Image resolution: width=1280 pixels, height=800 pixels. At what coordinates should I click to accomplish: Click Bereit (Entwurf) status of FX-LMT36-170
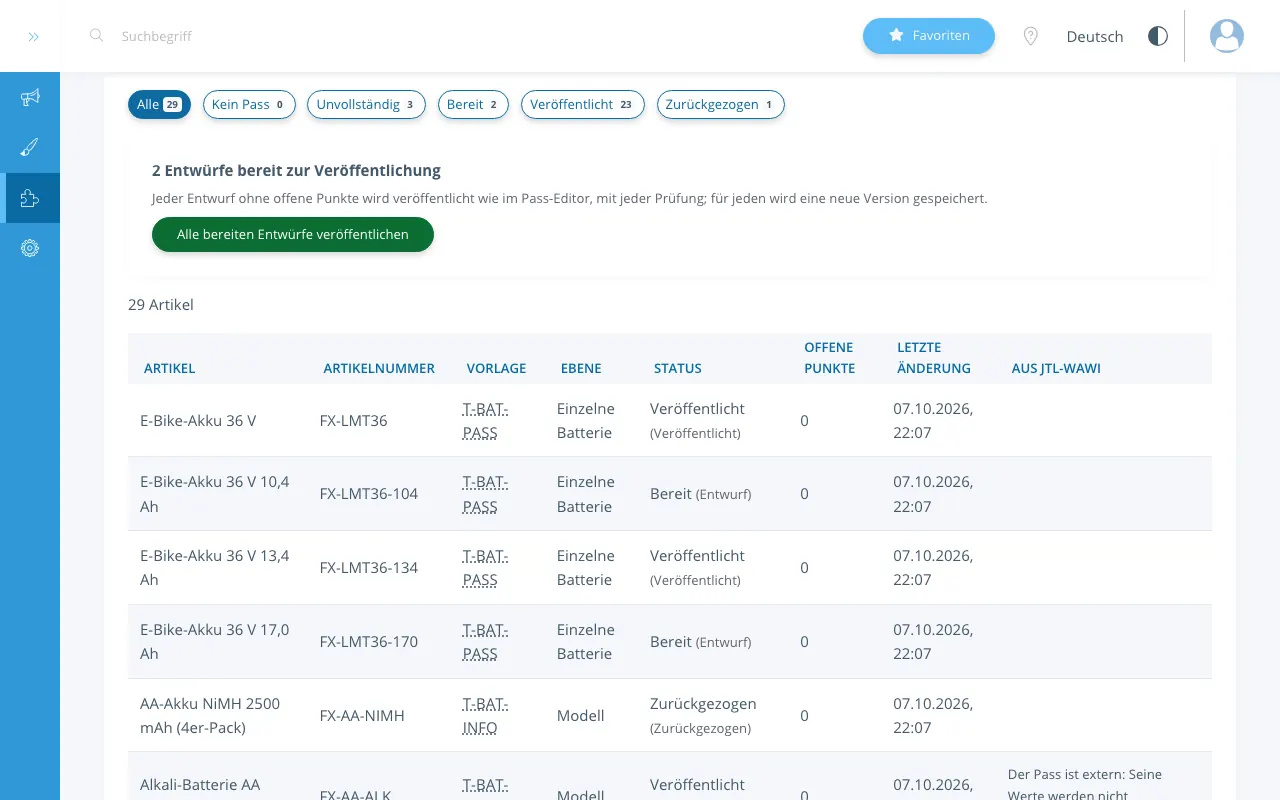(701, 641)
